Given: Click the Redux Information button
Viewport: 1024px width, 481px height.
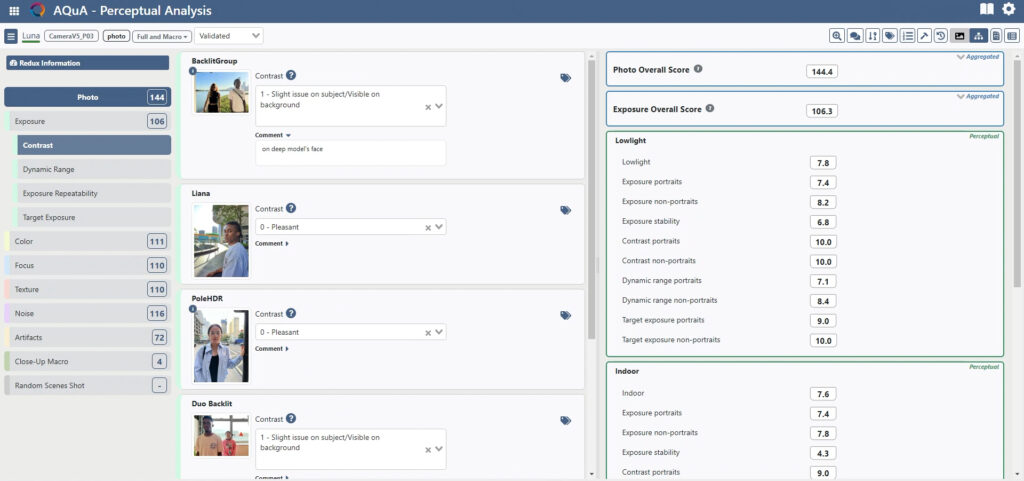Looking at the screenshot, I should 87,63.
